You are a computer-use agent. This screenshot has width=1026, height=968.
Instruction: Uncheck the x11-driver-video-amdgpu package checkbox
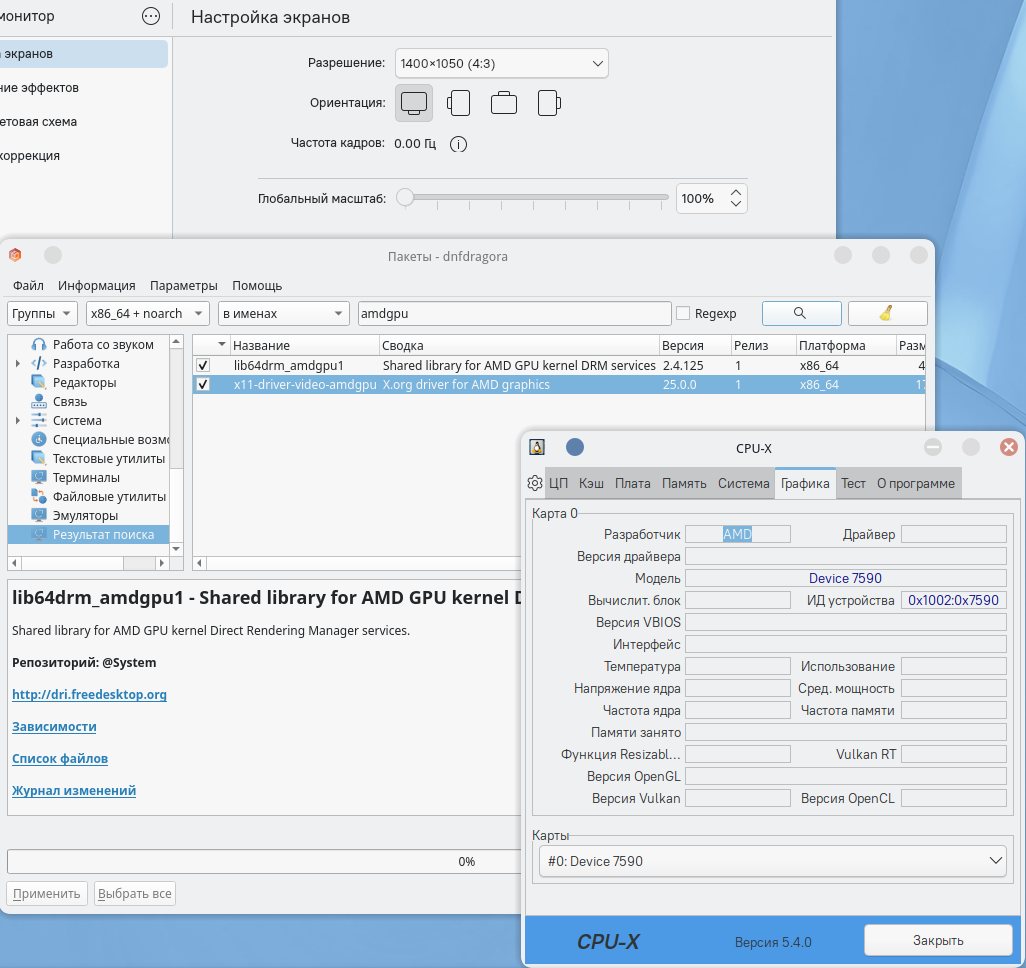click(x=204, y=385)
